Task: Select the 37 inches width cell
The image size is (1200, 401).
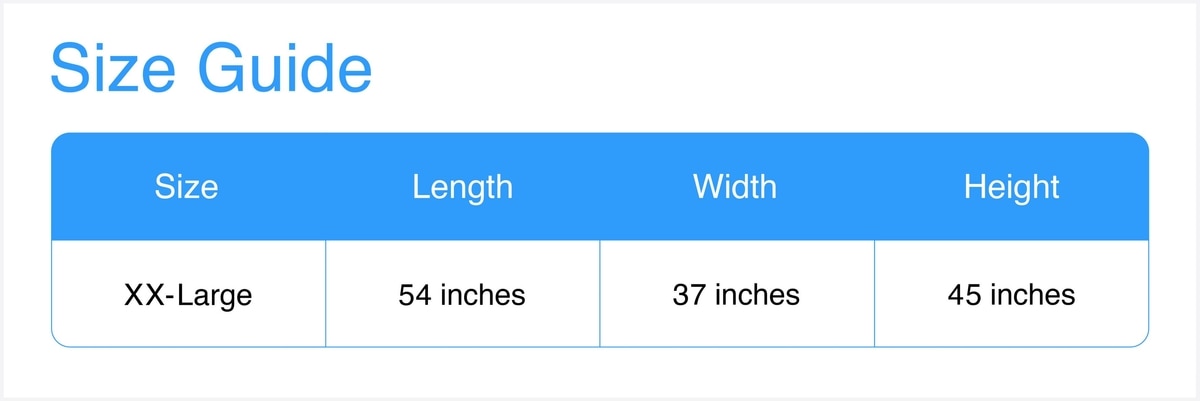Action: 736,295
